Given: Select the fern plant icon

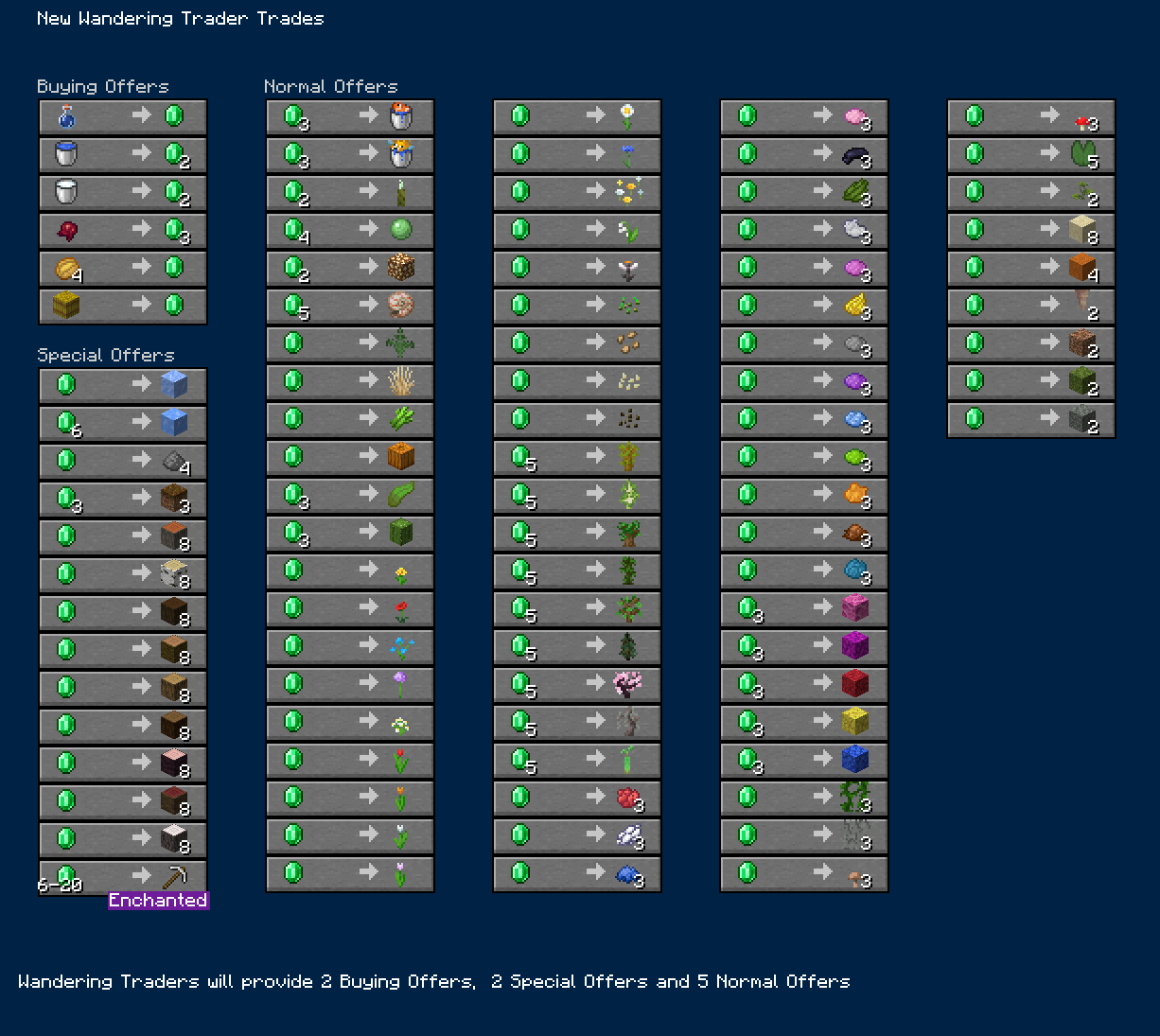Looking at the screenshot, I should 401,343.
